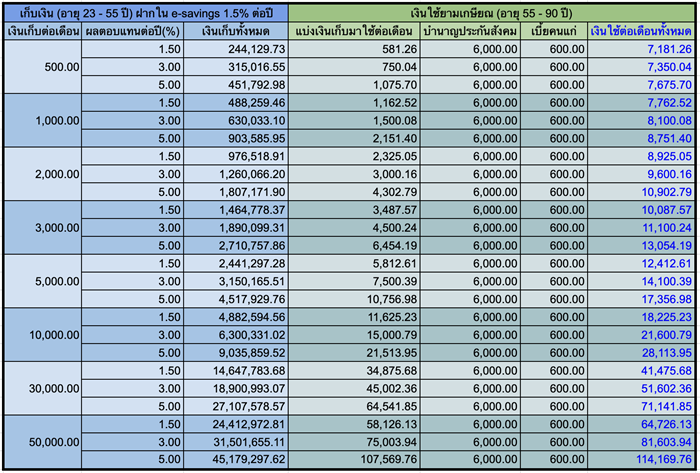Select the 10,000.00 monthly savings cell

[x=41, y=334]
